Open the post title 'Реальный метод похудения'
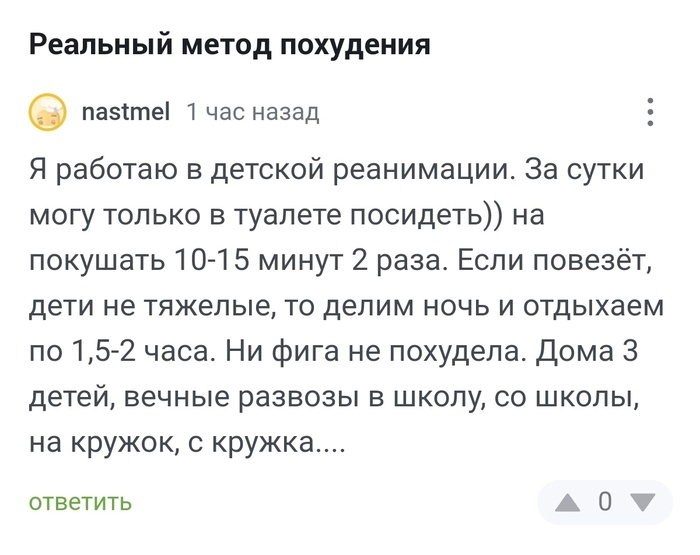 tap(230, 44)
